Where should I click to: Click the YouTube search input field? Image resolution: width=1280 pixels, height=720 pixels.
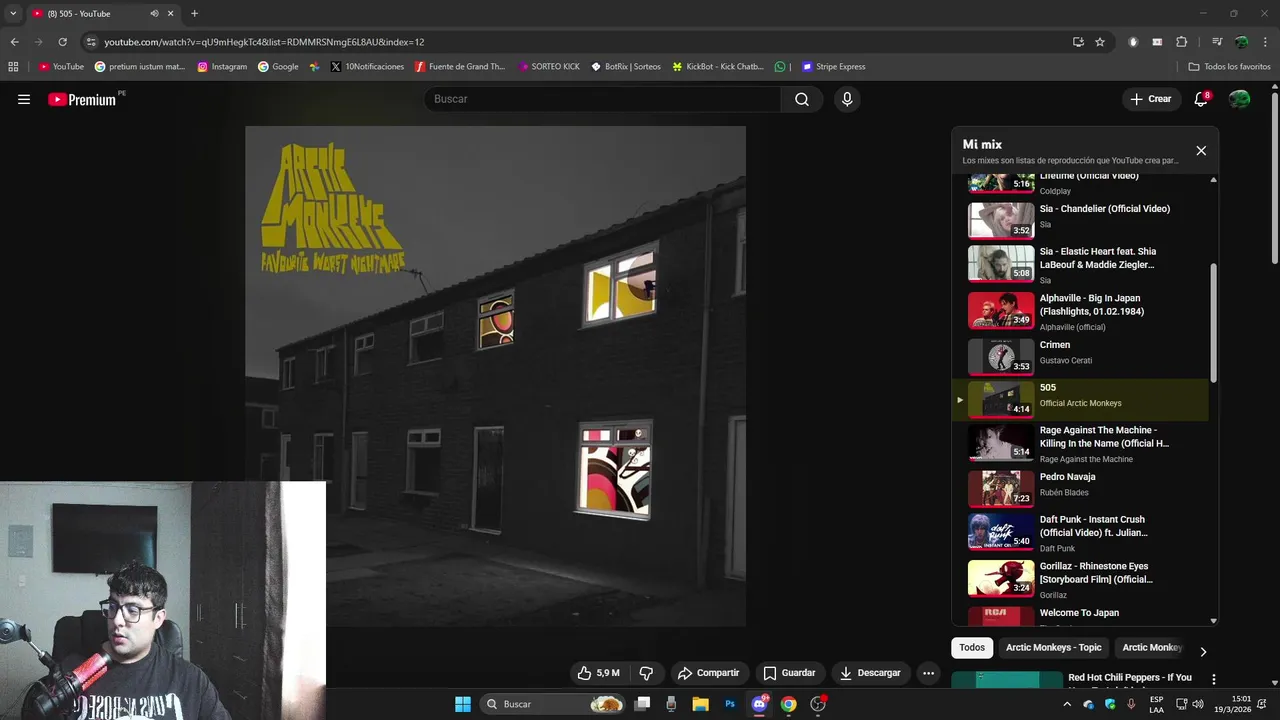point(602,99)
